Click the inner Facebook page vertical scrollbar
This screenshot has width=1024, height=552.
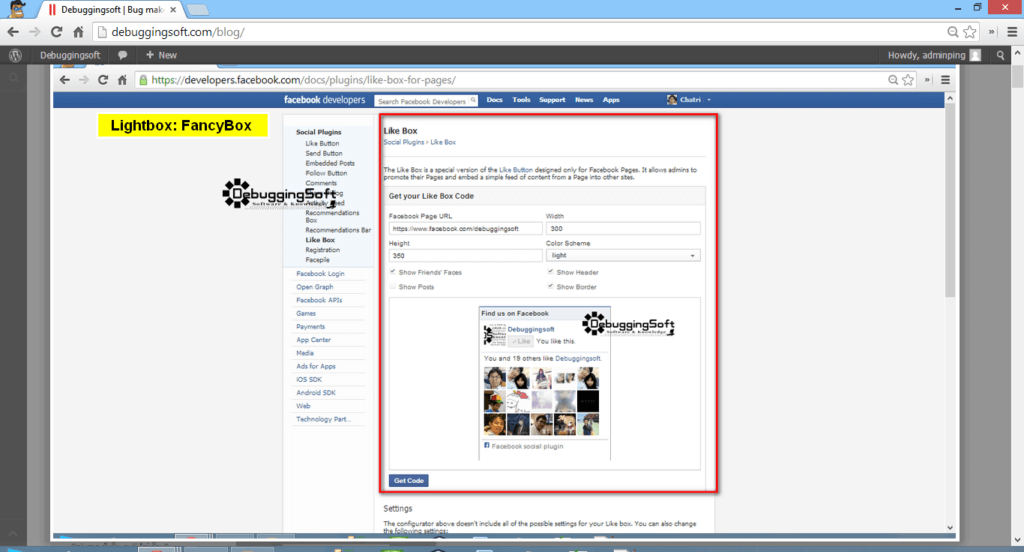pos(950,200)
